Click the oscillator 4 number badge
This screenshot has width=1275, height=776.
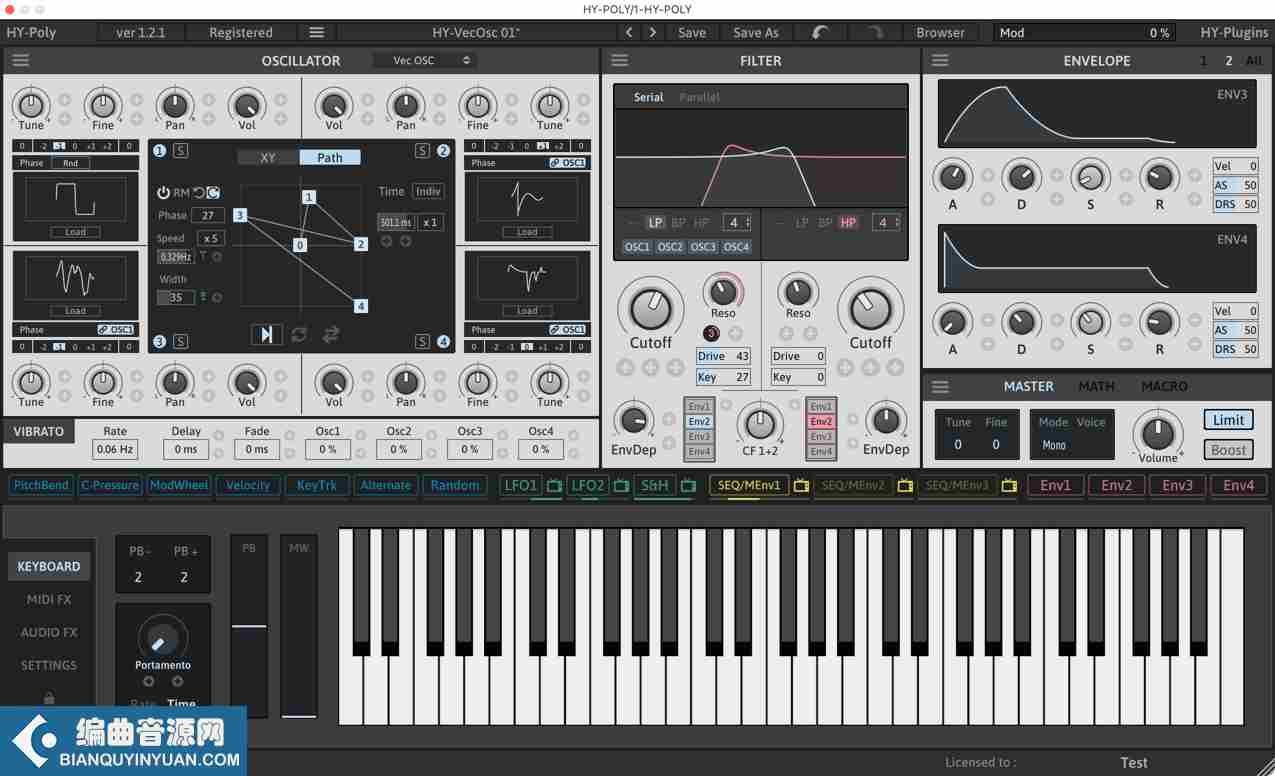coord(443,342)
